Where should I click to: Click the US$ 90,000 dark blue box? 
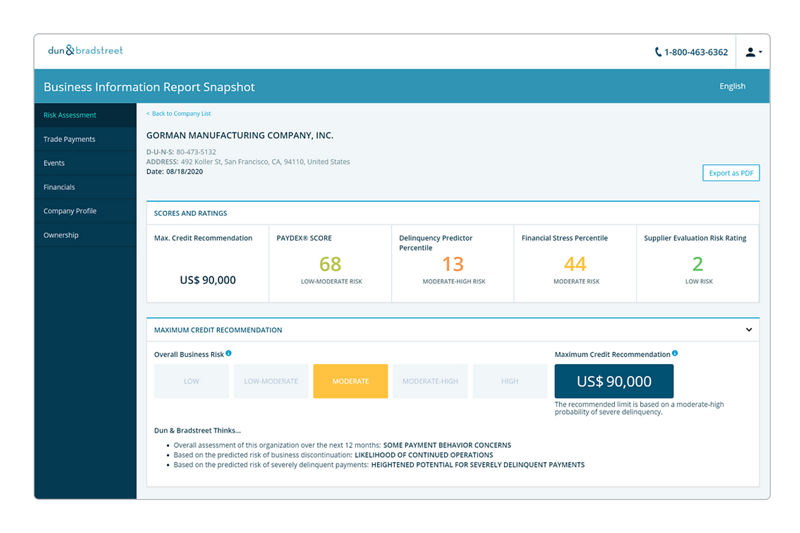tap(614, 381)
